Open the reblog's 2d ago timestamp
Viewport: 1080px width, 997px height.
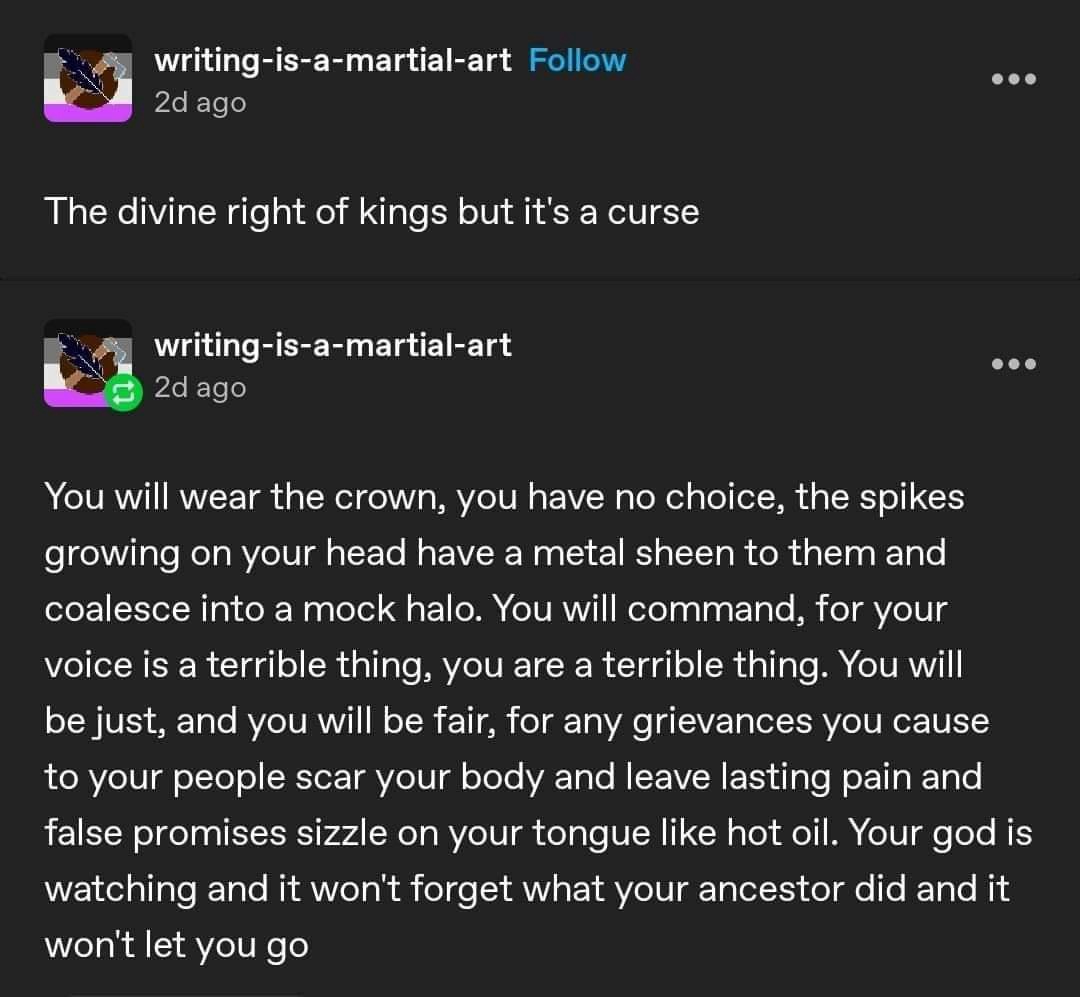click(200, 388)
